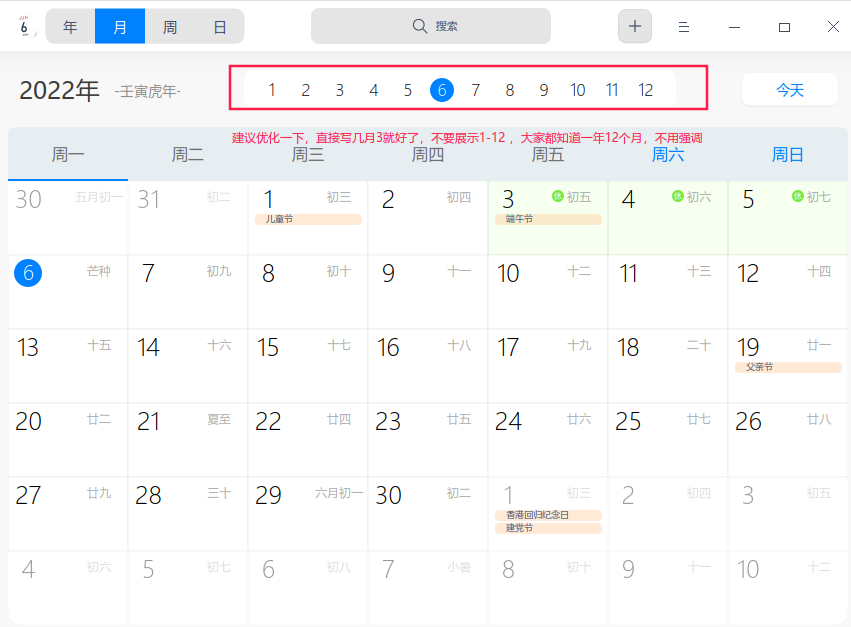
Task: Select date 18 二十
Action: [668, 366]
